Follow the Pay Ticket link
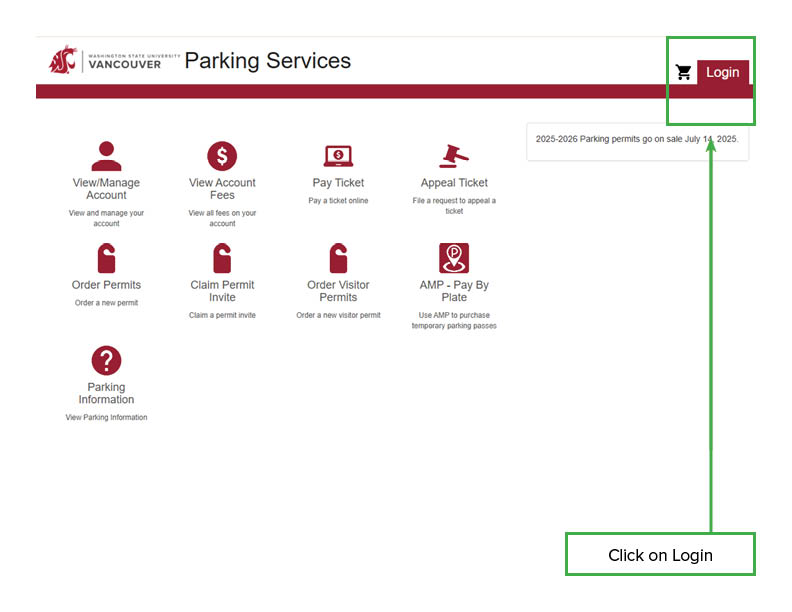Viewport: 792px width, 612px height. pos(338,183)
